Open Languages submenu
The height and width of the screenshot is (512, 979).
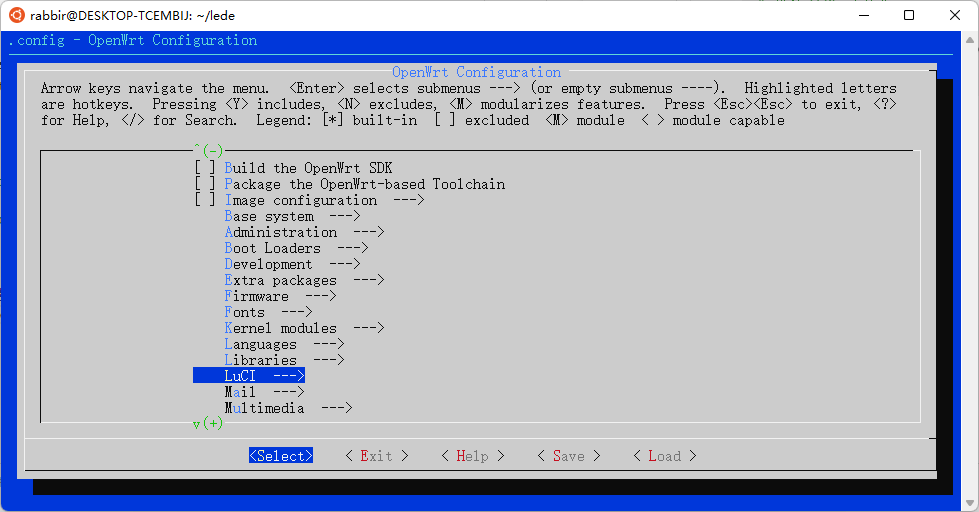[284, 344]
